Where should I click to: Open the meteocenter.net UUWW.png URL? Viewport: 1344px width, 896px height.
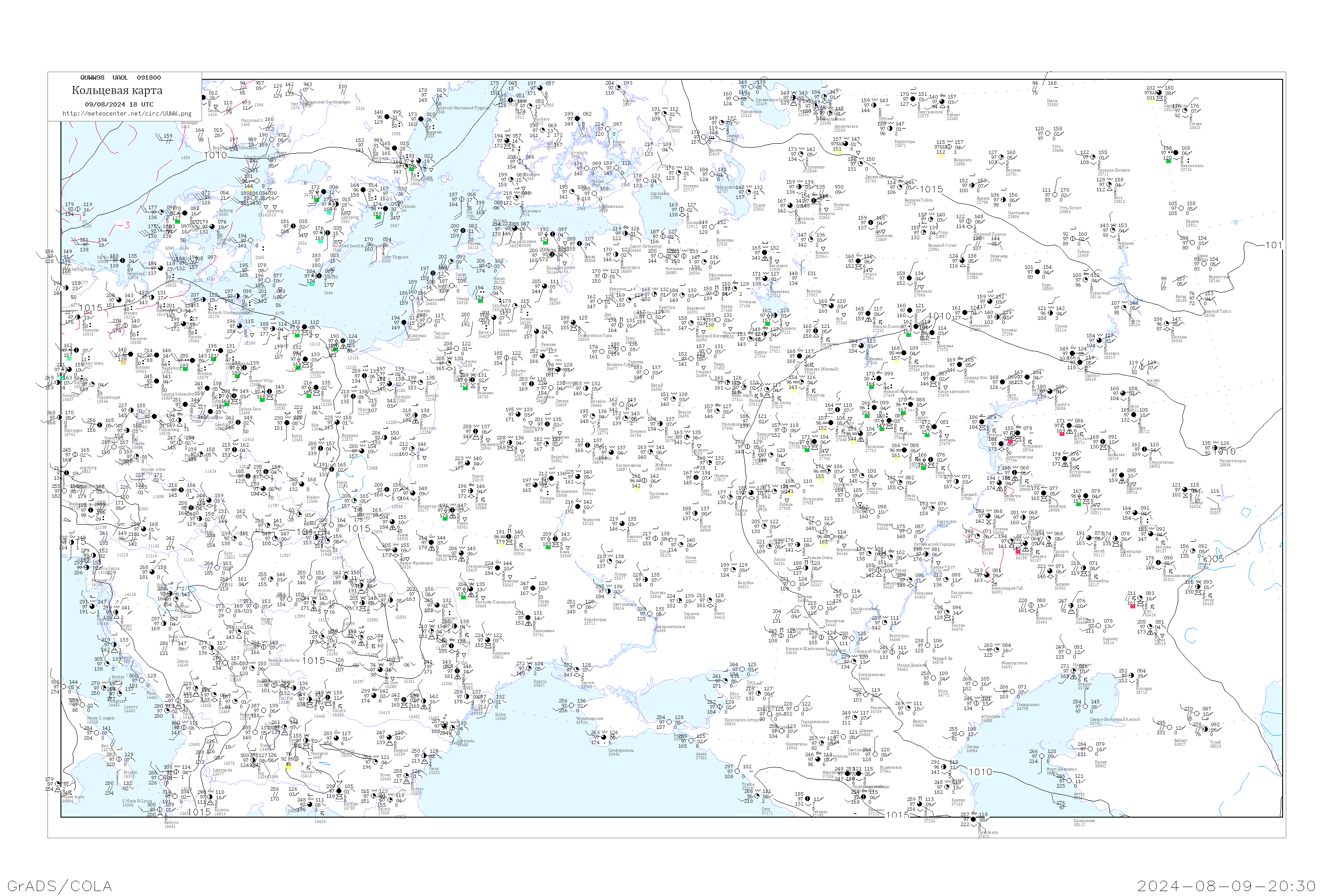coord(127,113)
